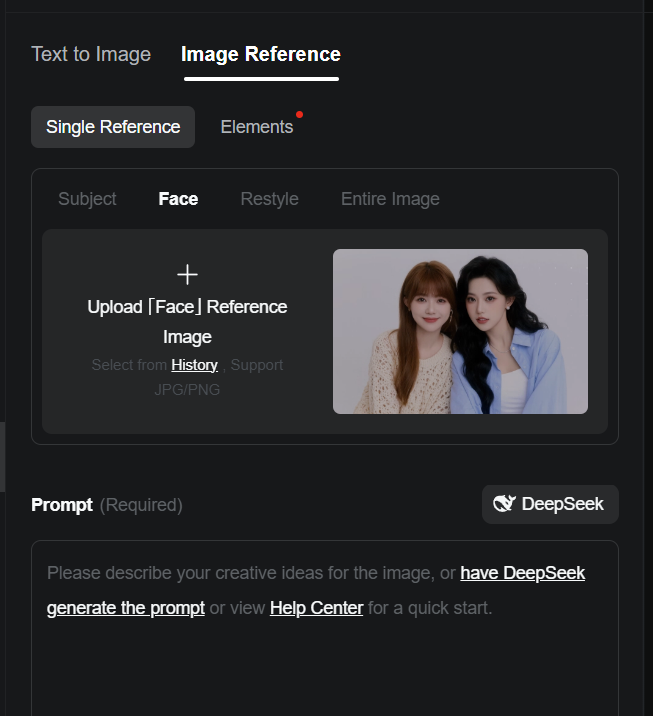Switch to the Restyle reference type
This screenshot has height=716, width=653.
tap(269, 199)
